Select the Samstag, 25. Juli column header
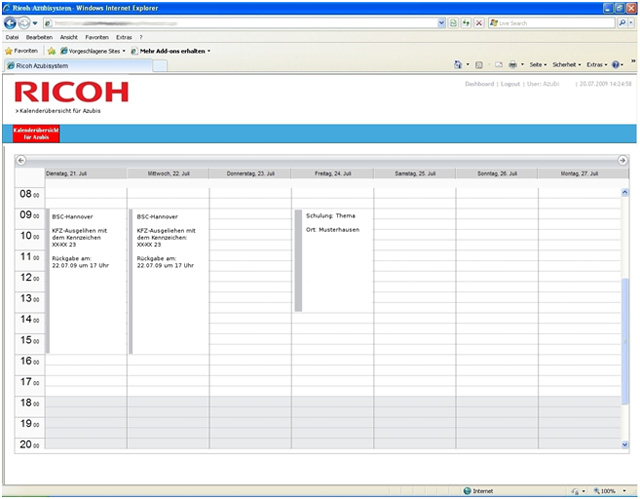The height and width of the screenshot is (499, 640). 415,173
